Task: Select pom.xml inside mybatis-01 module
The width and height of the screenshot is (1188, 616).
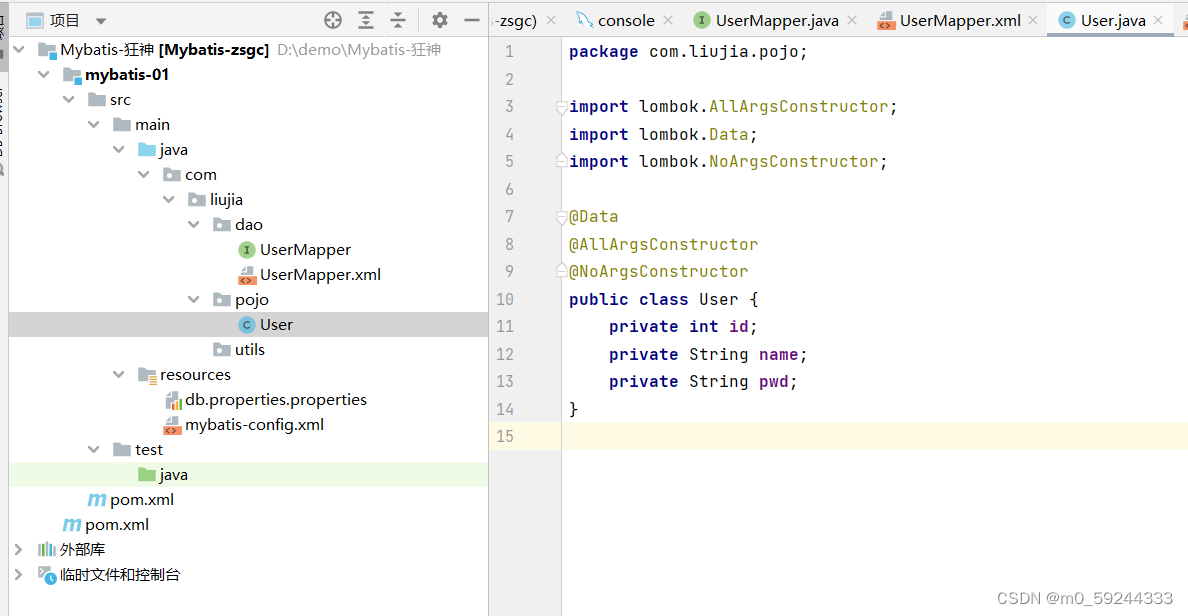Action: pos(142,500)
